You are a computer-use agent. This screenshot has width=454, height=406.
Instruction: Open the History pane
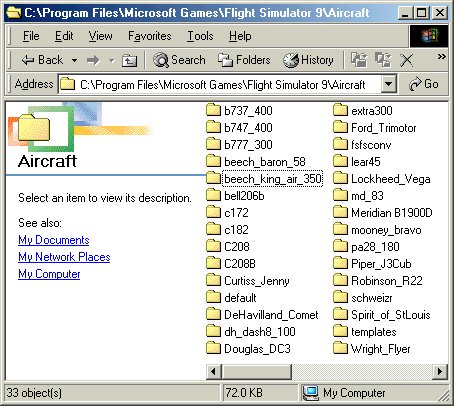tap(308, 60)
